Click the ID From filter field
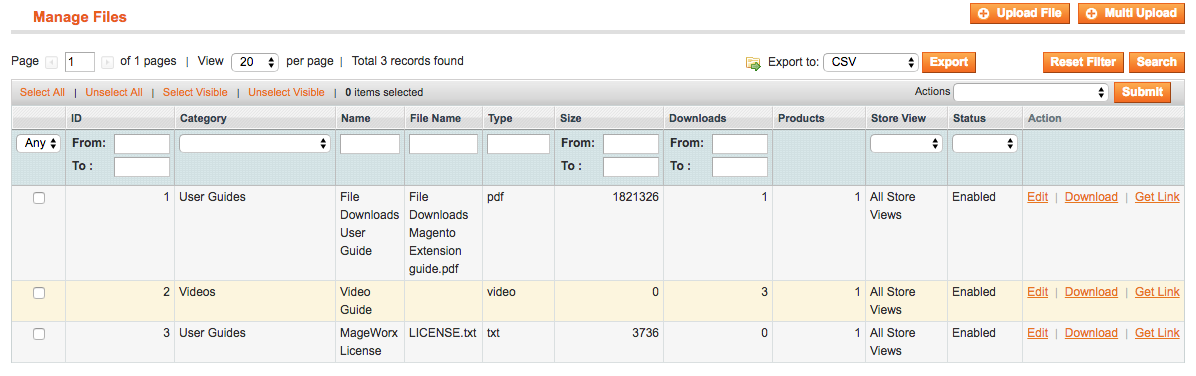The image size is (1196, 376). point(142,143)
